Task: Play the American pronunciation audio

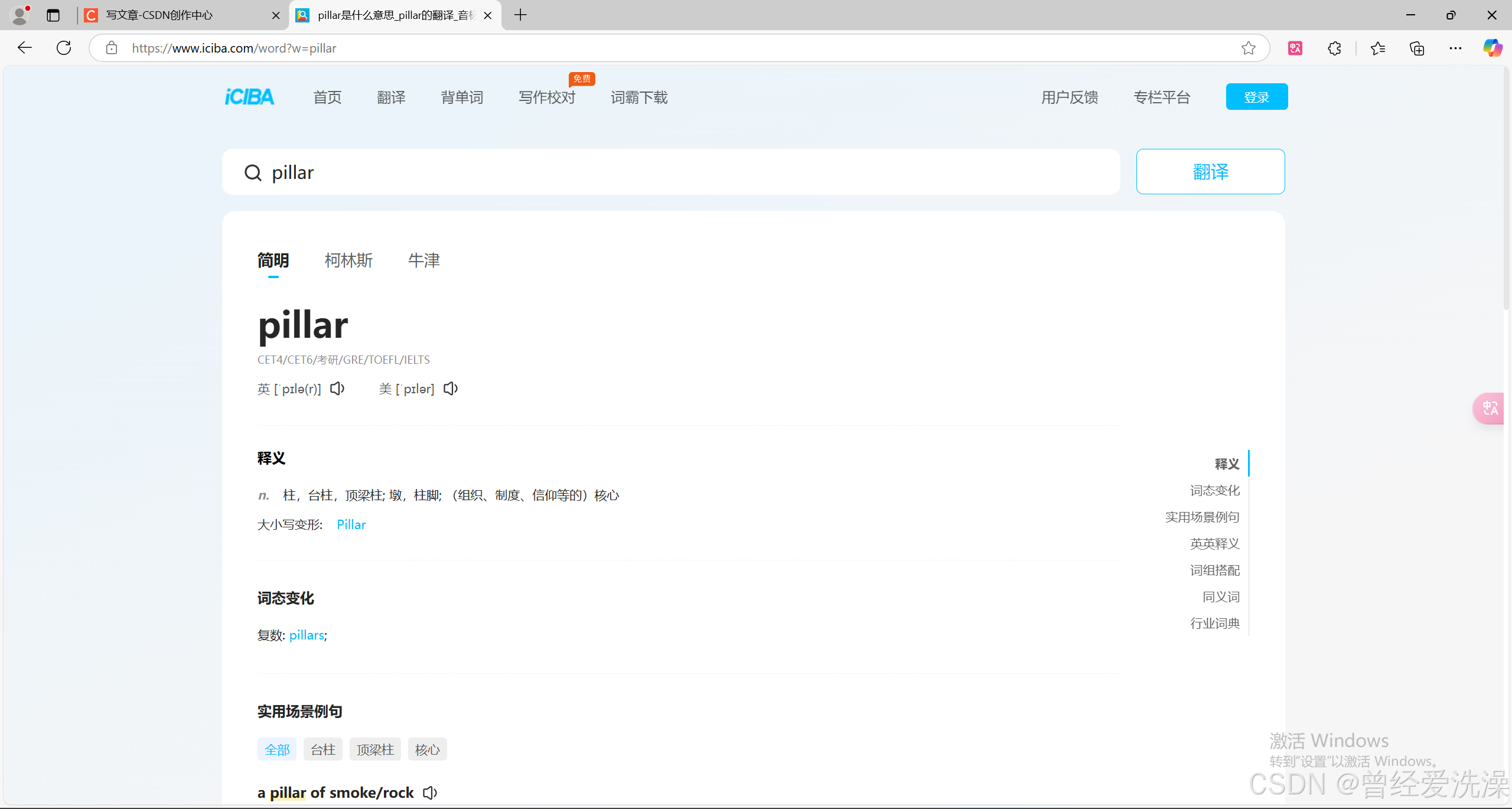Action: [451, 389]
